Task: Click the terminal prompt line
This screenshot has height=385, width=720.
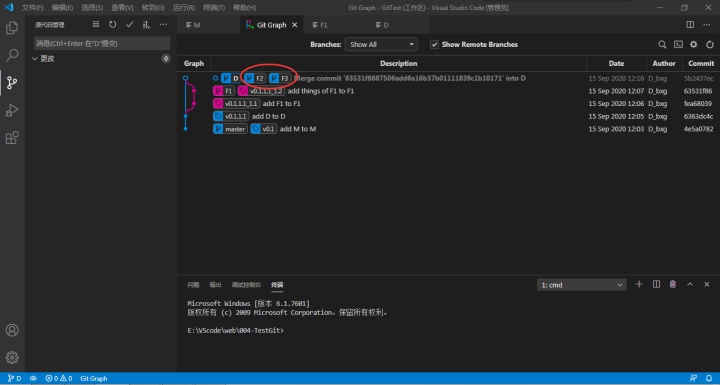Action: click(x=236, y=330)
